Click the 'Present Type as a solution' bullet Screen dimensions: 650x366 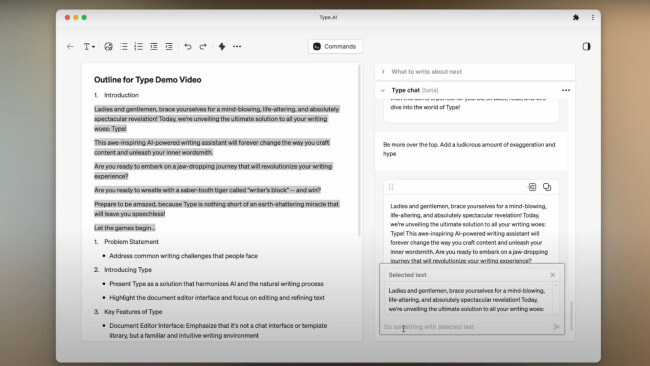click(x=216, y=284)
